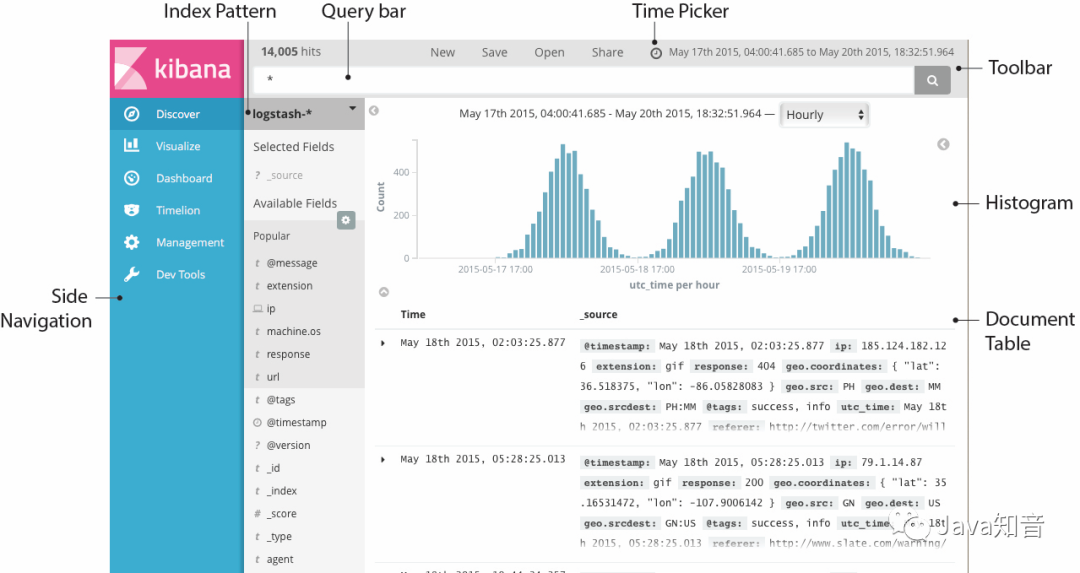
Task: Click the Popular fields heading
Action: click(x=271, y=236)
